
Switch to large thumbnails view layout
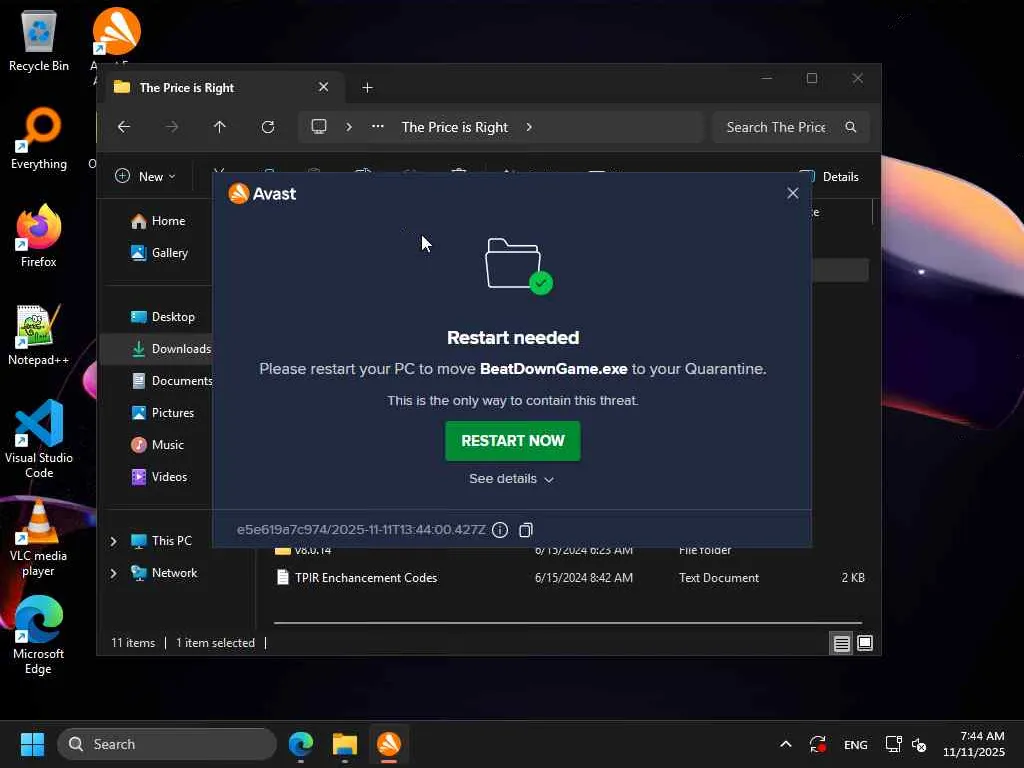865,644
